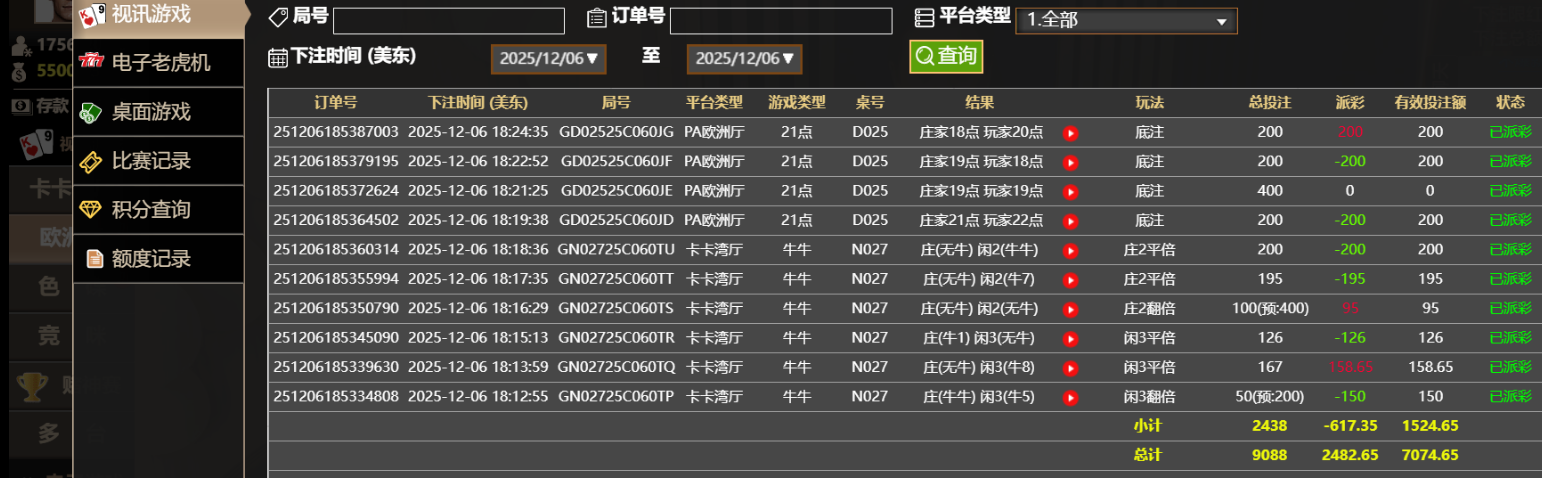Click the 777 slot machine icon
The width and height of the screenshot is (1542, 478).
coord(92,62)
